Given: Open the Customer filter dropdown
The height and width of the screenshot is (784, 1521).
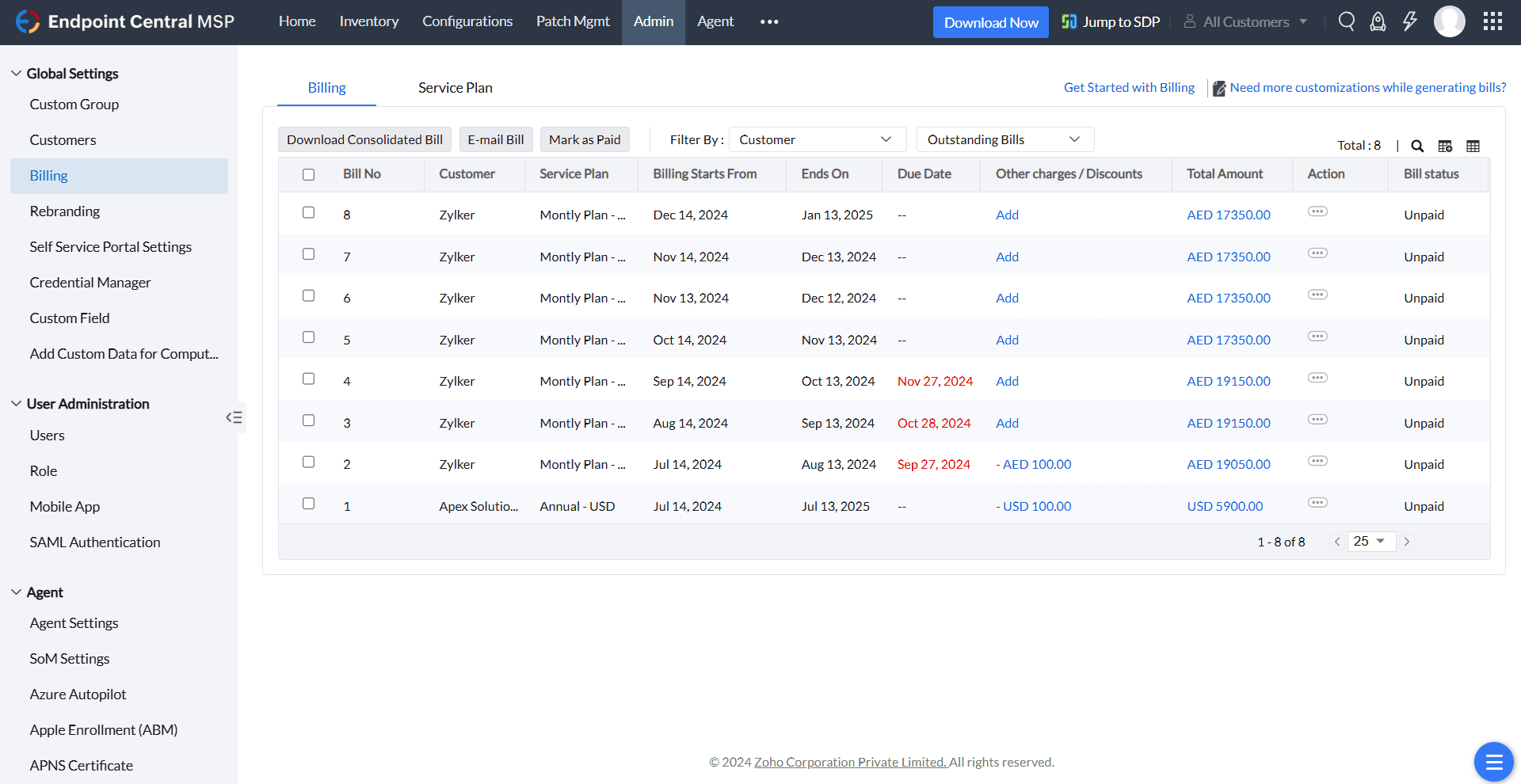Looking at the screenshot, I should point(816,139).
